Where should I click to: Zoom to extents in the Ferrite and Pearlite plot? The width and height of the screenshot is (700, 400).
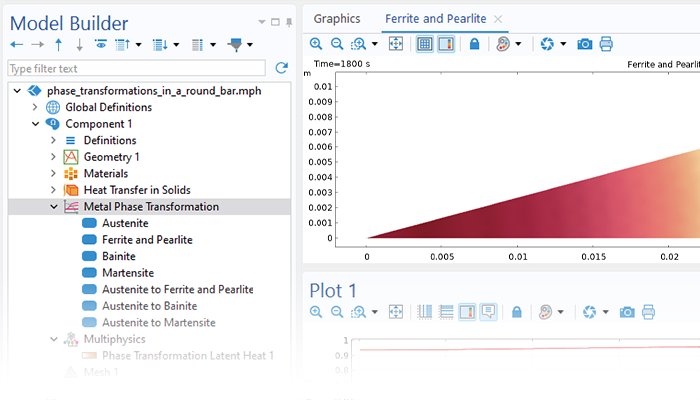(x=396, y=44)
